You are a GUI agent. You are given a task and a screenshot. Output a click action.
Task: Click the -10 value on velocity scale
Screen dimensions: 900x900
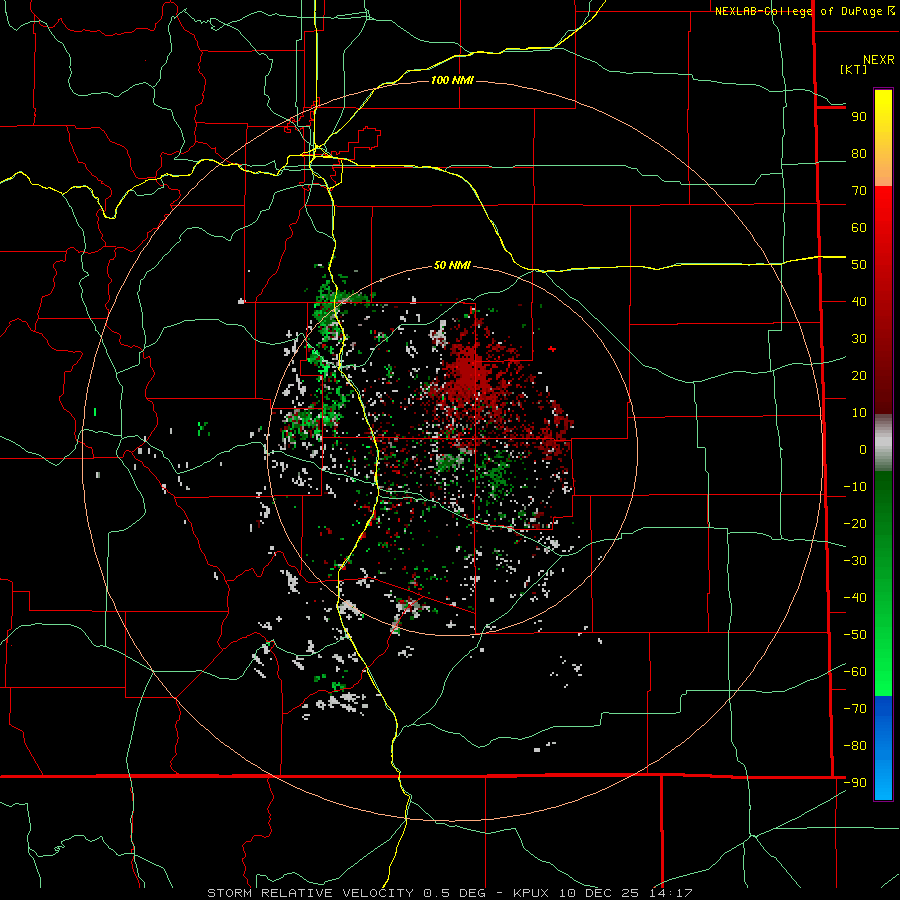tap(855, 487)
